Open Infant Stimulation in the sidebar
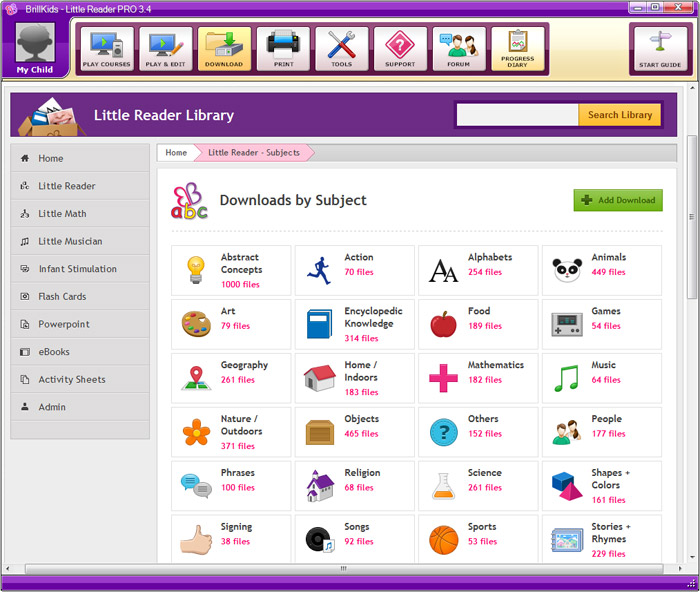Viewport: 700px width, 592px height. [80, 269]
